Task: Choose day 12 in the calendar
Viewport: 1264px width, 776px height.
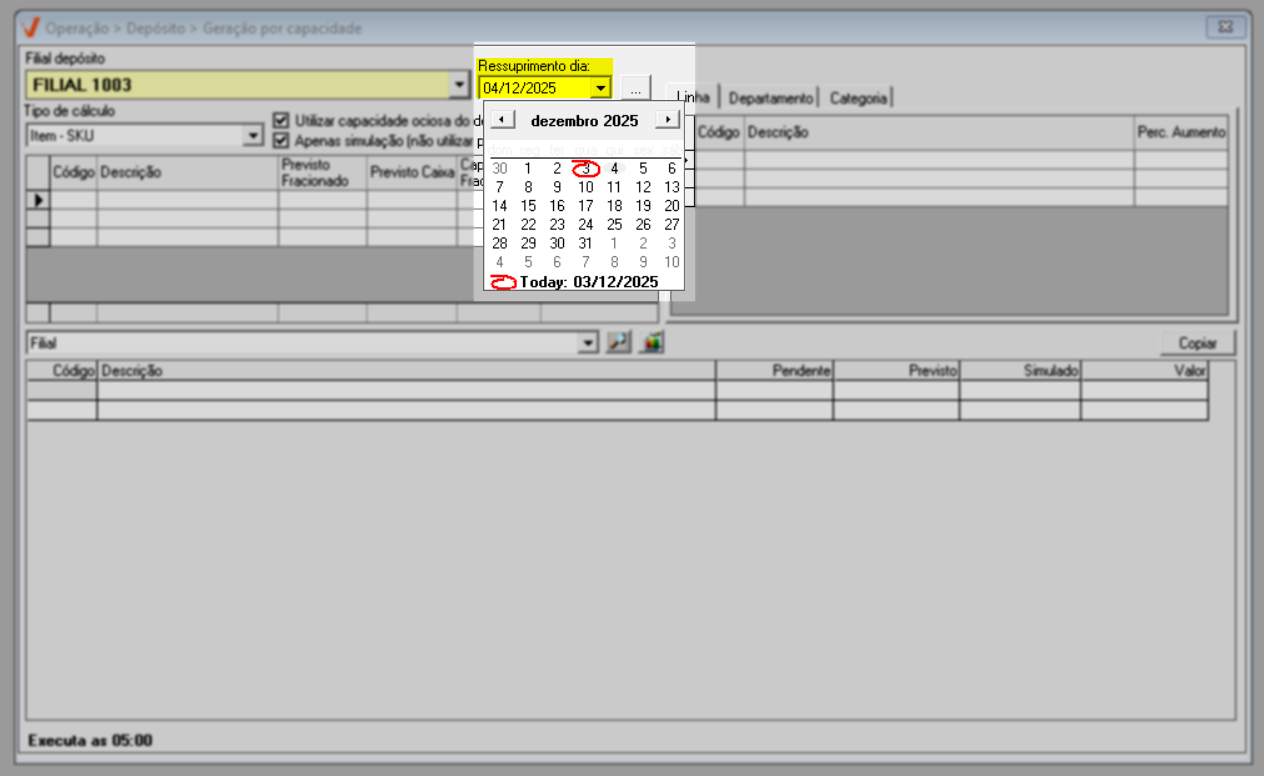Action: 643,187
